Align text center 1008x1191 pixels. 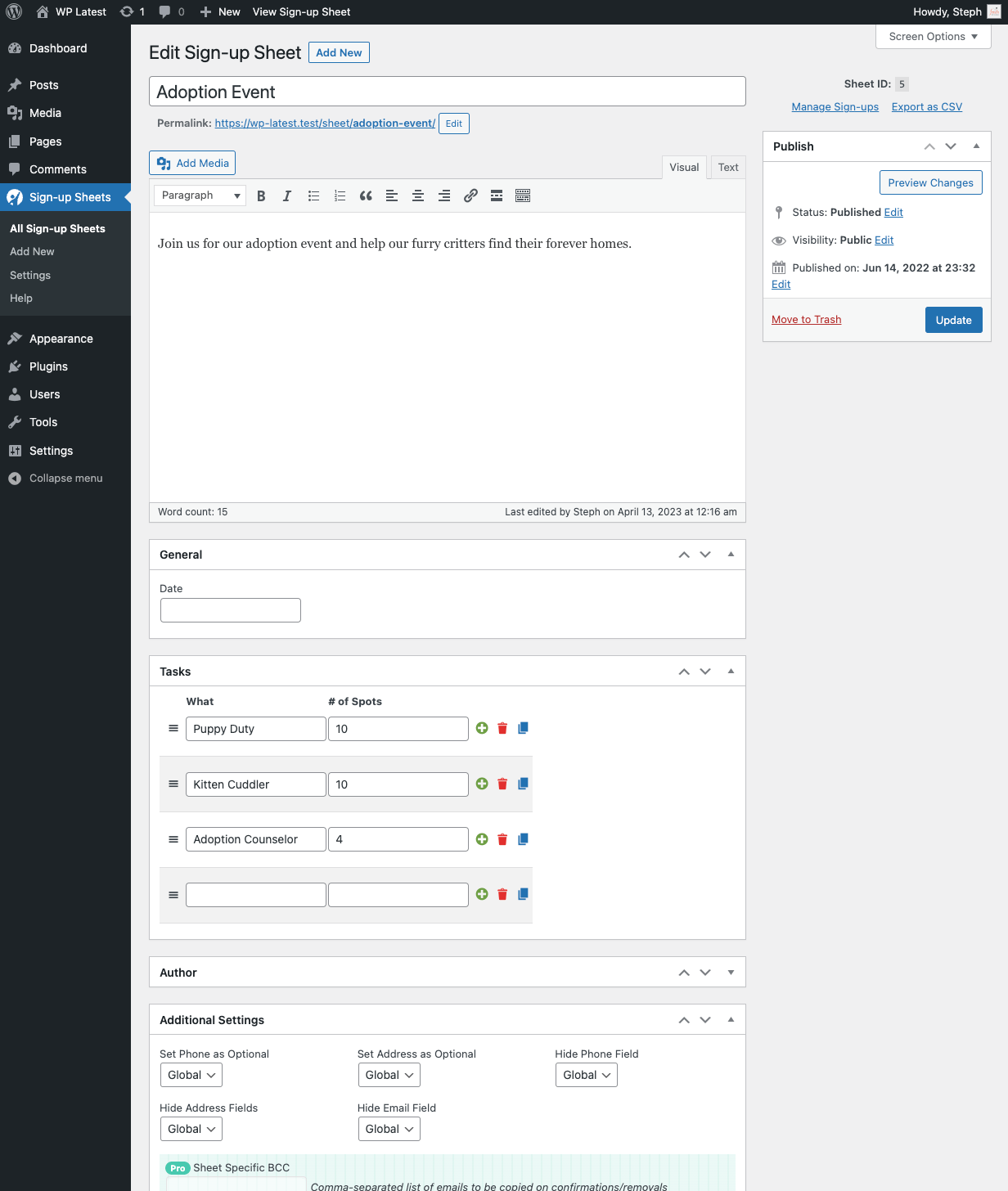point(418,196)
